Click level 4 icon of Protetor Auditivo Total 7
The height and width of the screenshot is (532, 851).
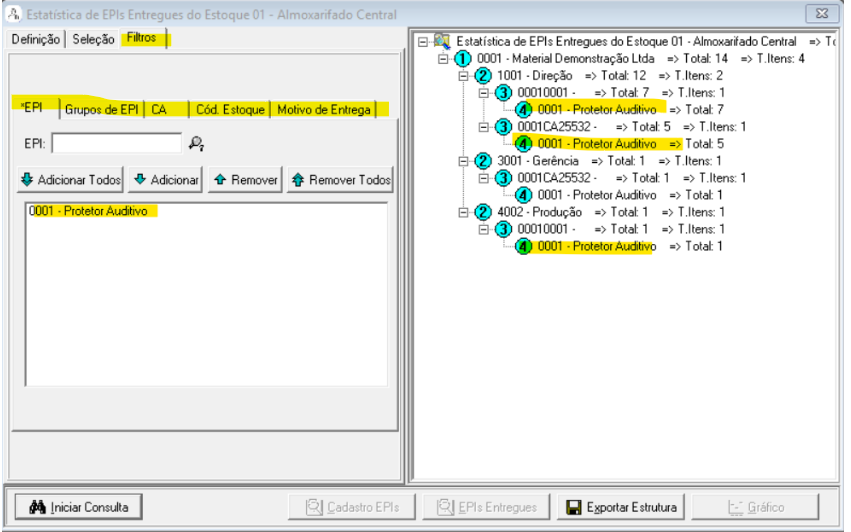click(524, 109)
